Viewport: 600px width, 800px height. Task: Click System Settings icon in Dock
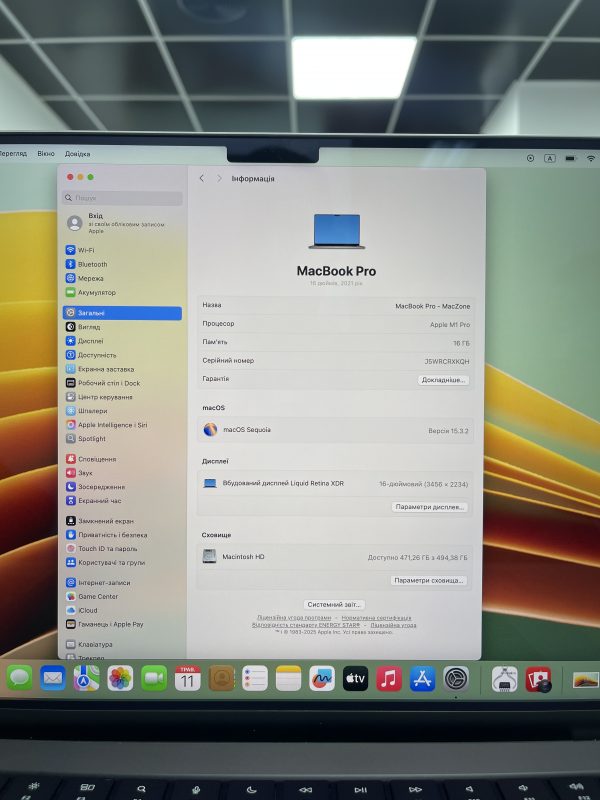coord(456,679)
